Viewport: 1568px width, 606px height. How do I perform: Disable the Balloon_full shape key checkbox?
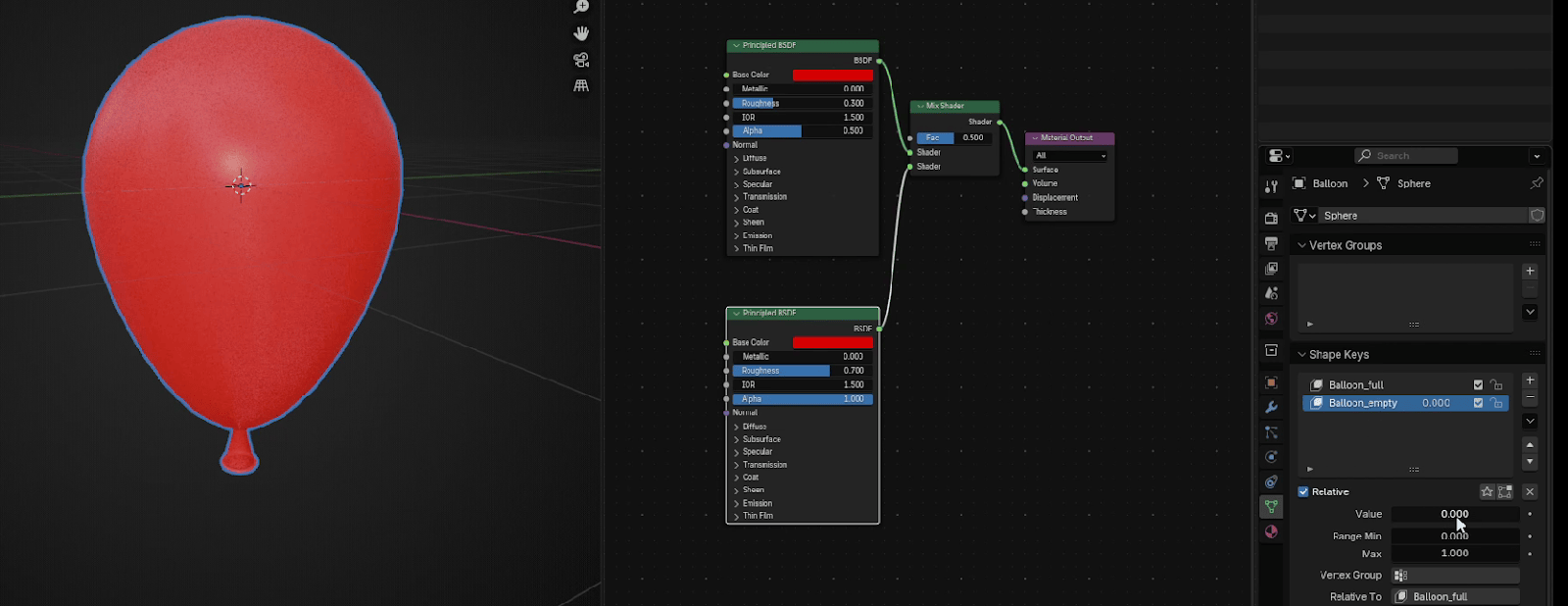point(1478,385)
